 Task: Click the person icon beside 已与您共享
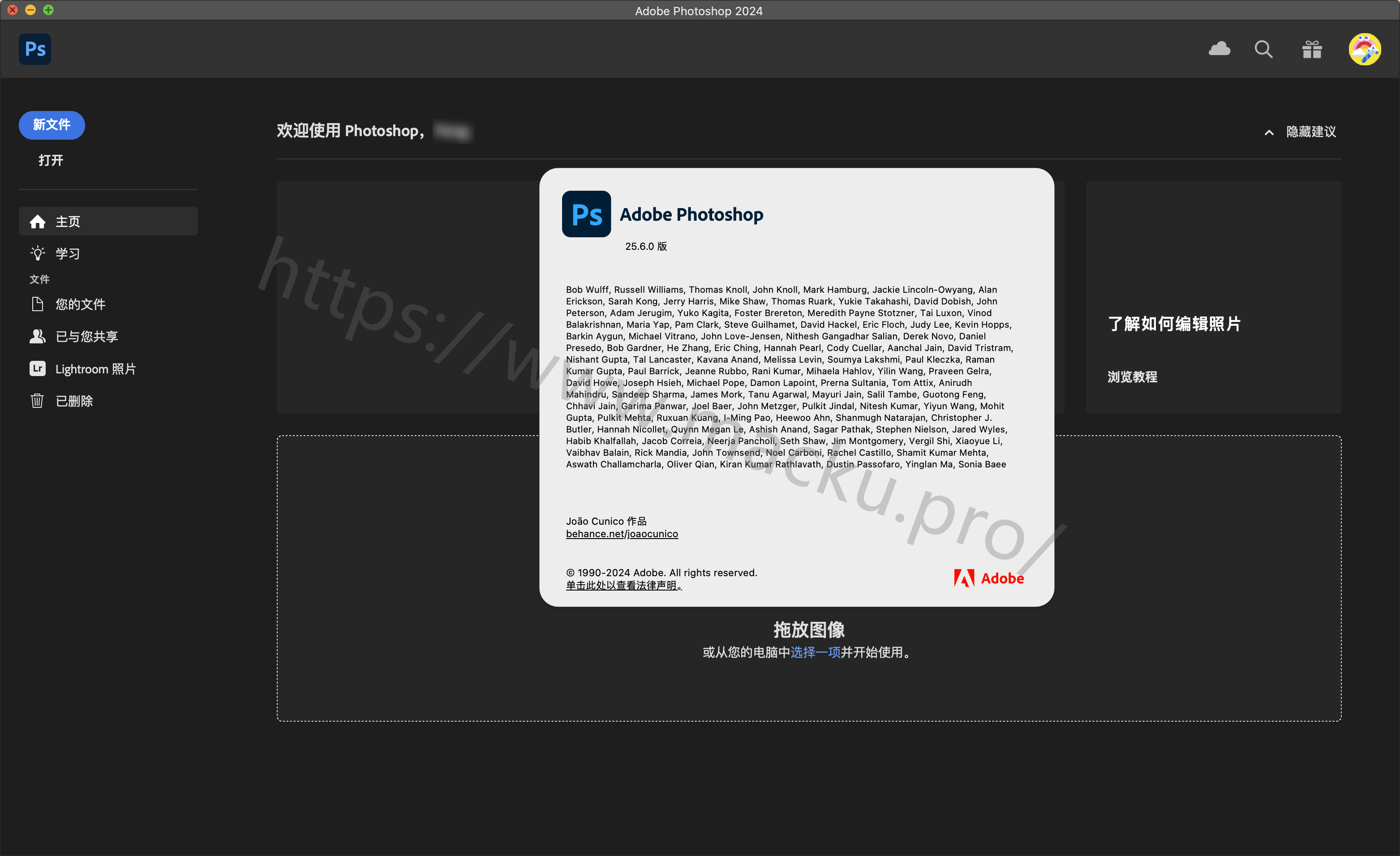click(38, 336)
